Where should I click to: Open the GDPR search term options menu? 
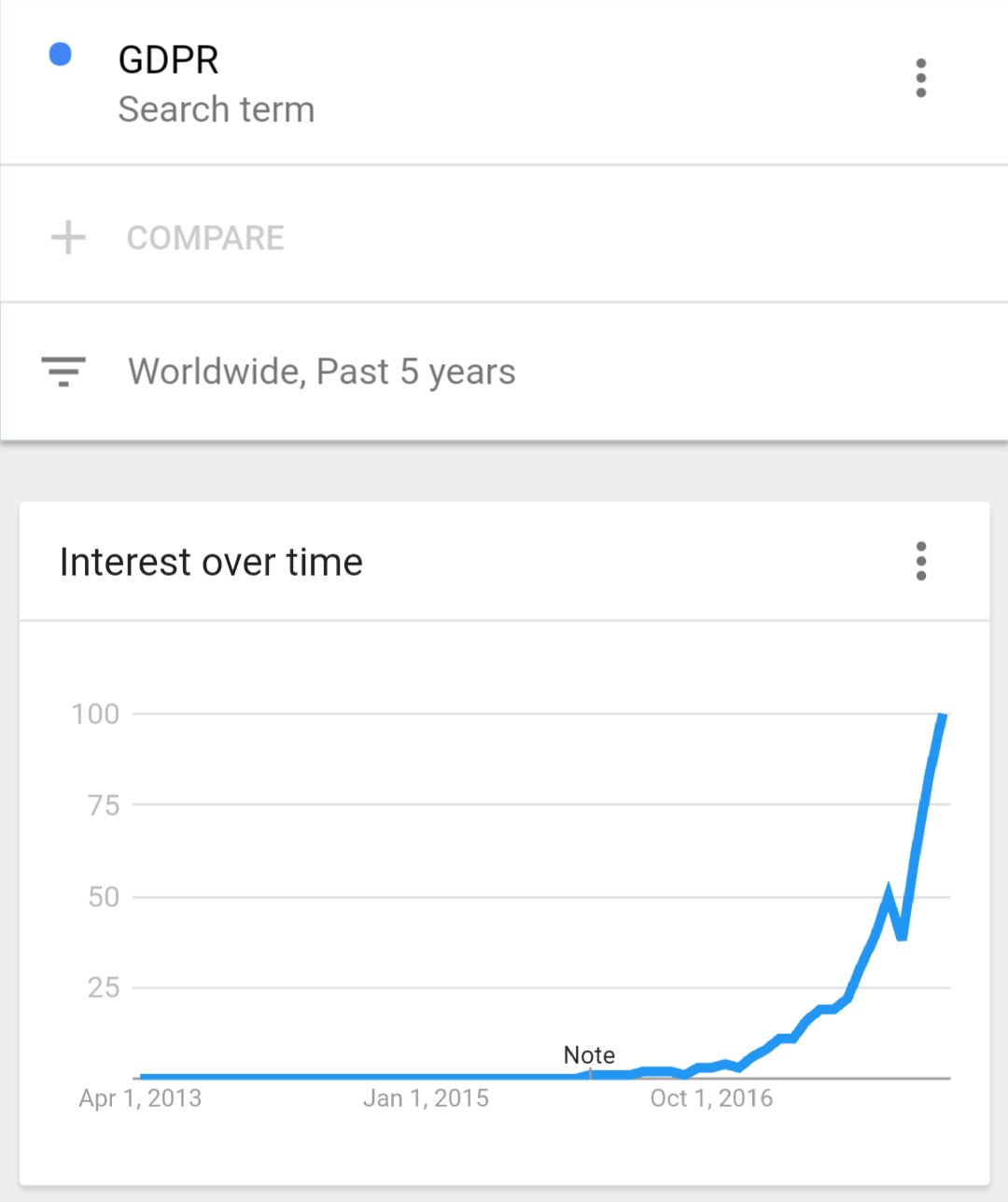tap(920, 78)
